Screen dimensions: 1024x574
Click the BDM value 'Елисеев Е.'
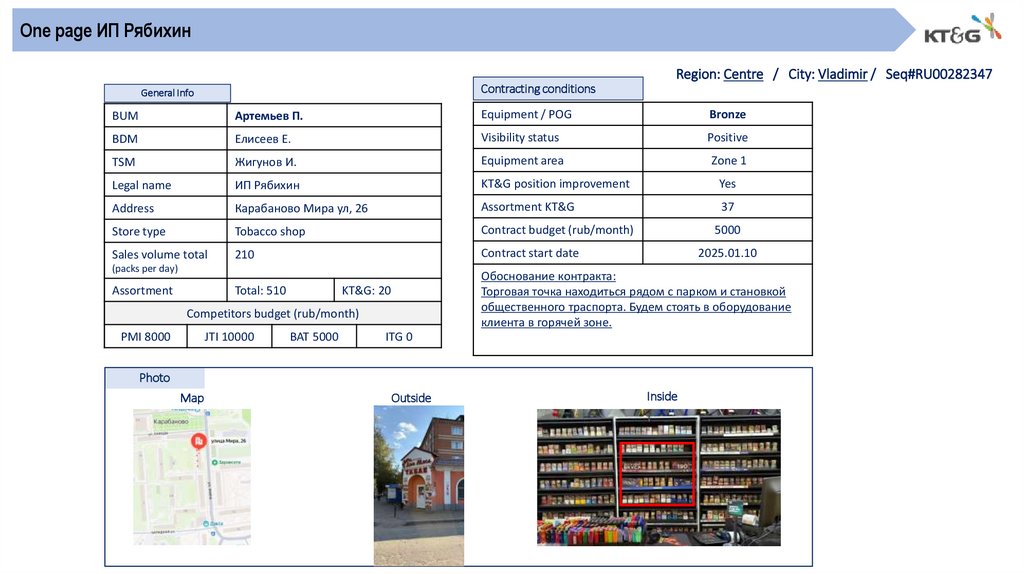pos(263,139)
